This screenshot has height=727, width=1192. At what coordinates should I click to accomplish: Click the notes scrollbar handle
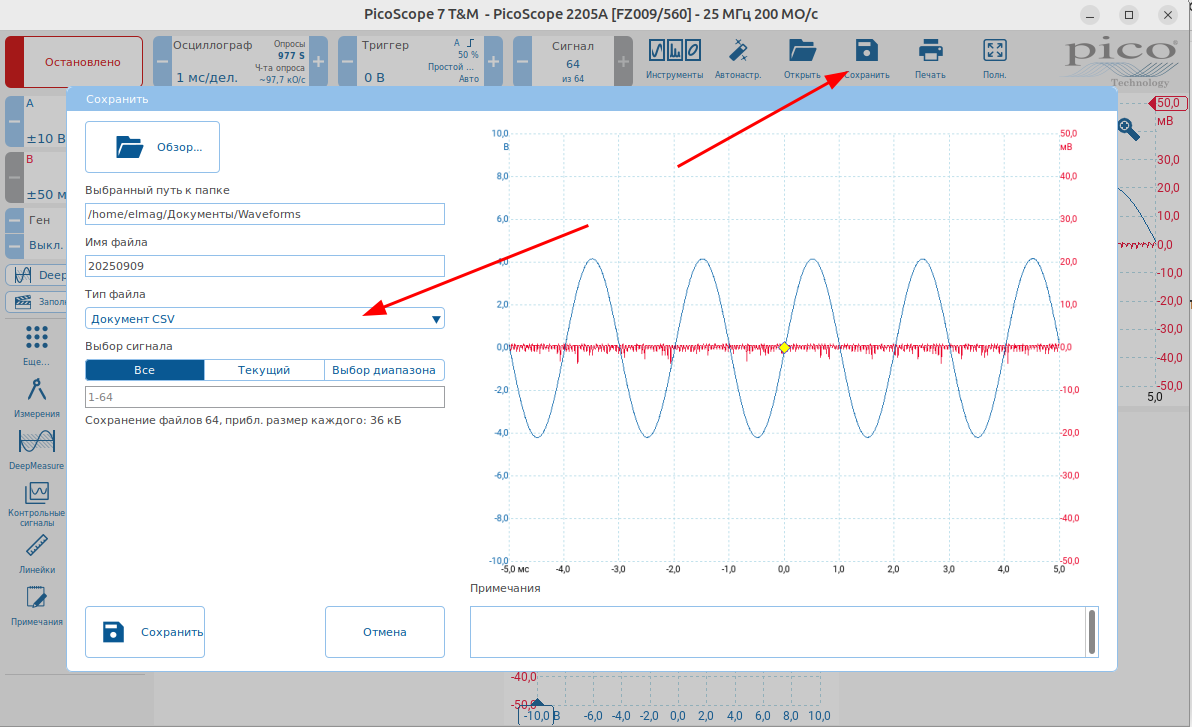pos(1092,631)
